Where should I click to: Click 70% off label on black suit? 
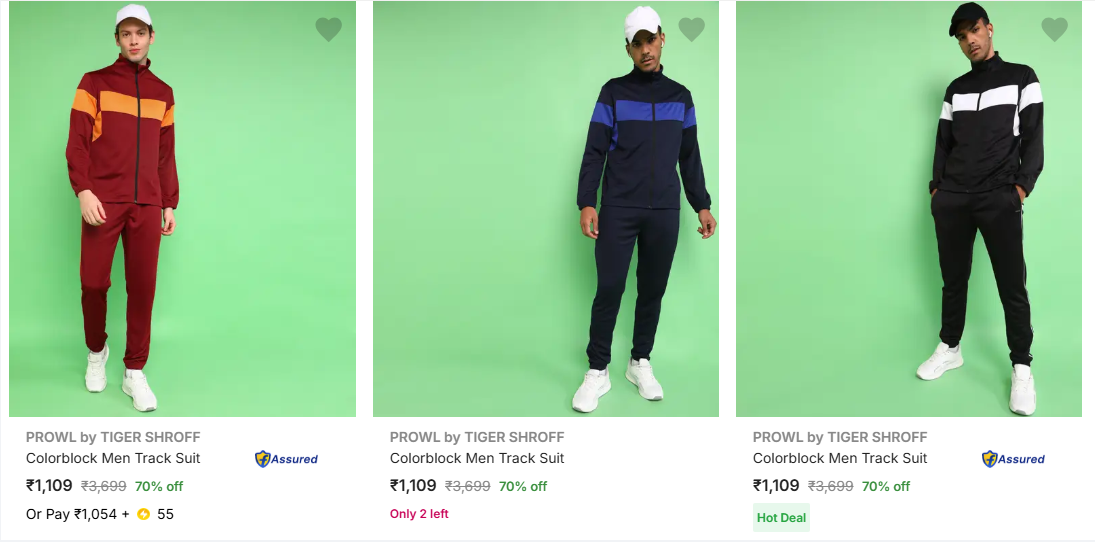[886, 487]
